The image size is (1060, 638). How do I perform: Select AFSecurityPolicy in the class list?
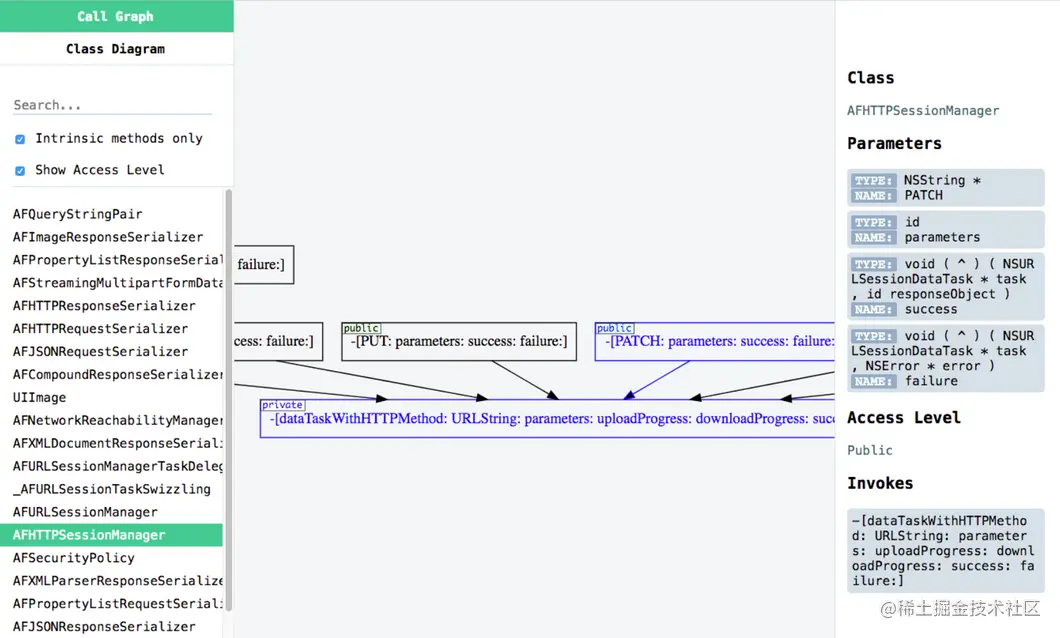pos(72,557)
